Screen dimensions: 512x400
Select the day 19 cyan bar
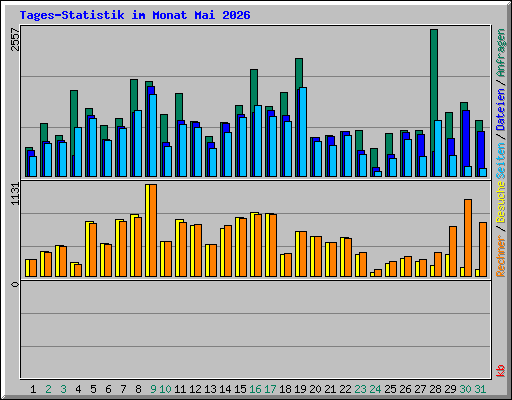click(303, 132)
